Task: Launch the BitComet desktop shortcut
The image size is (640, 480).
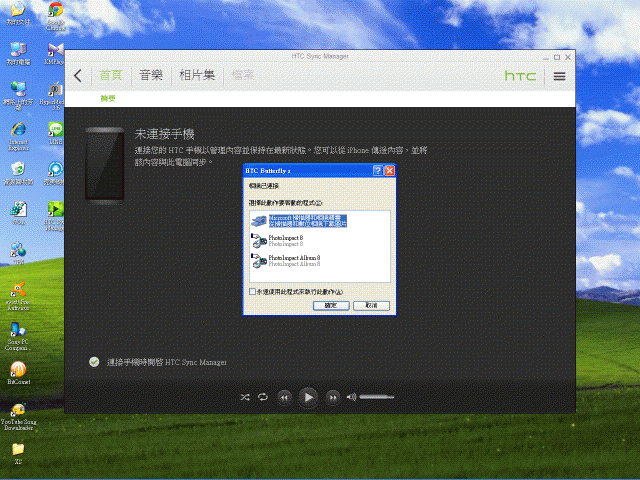Action: 18,373
